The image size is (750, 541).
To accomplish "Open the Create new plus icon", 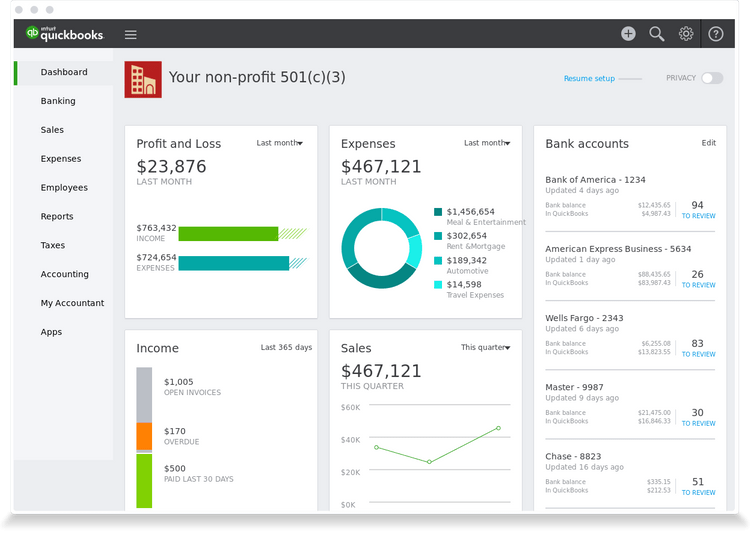I will pyautogui.click(x=628, y=34).
